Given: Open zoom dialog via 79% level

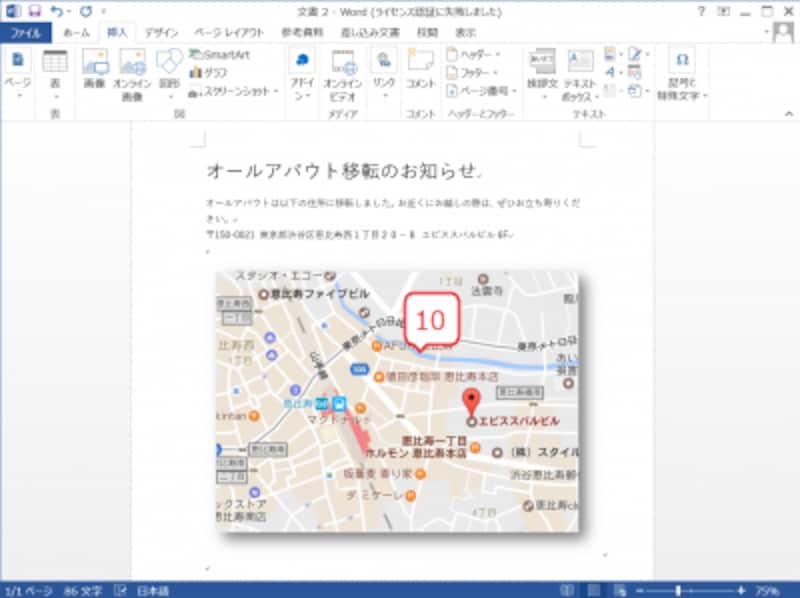Looking at the screenshot, I should click(x=767, y=590).
